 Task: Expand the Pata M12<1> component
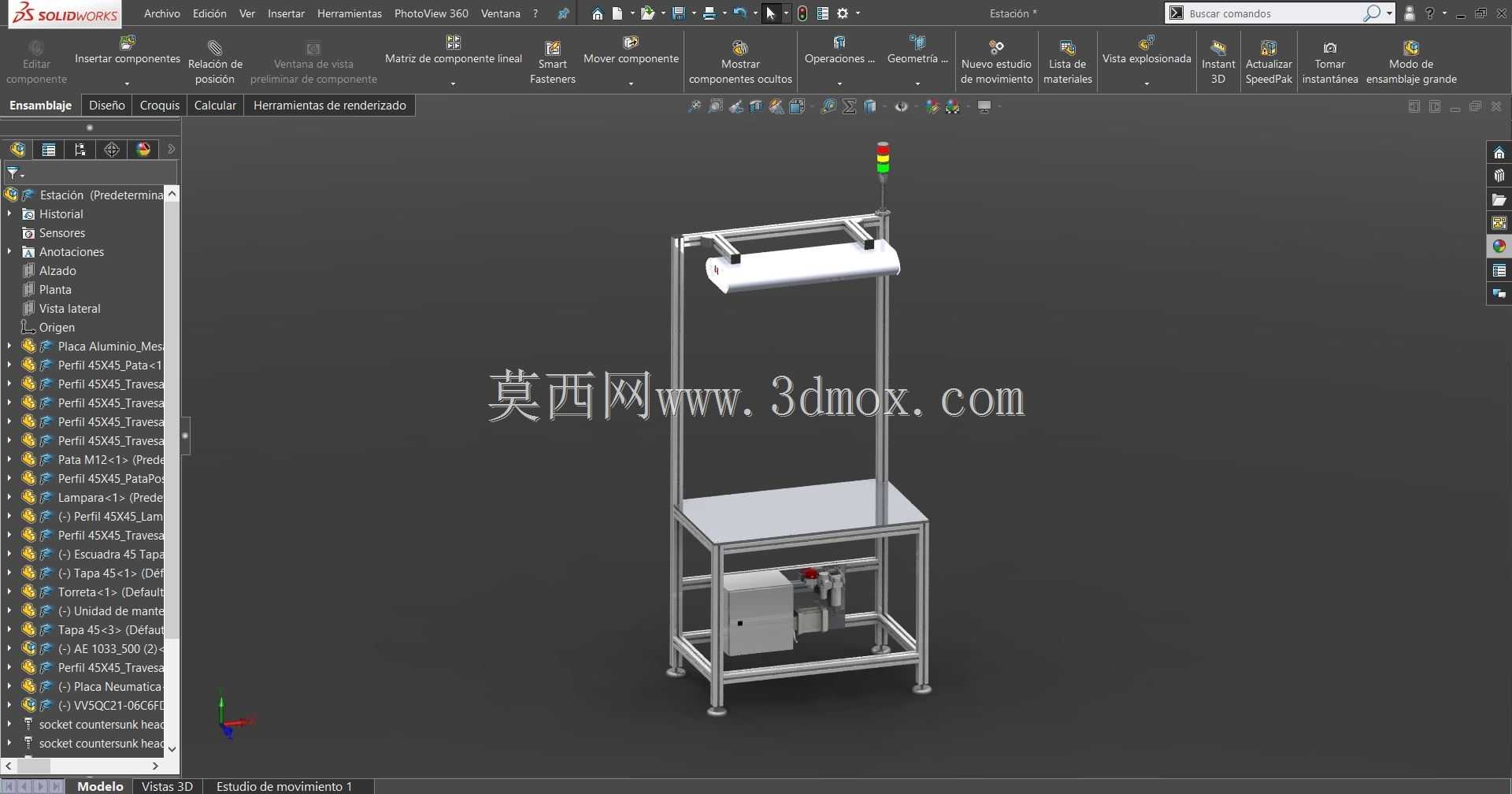click(9, 459)
